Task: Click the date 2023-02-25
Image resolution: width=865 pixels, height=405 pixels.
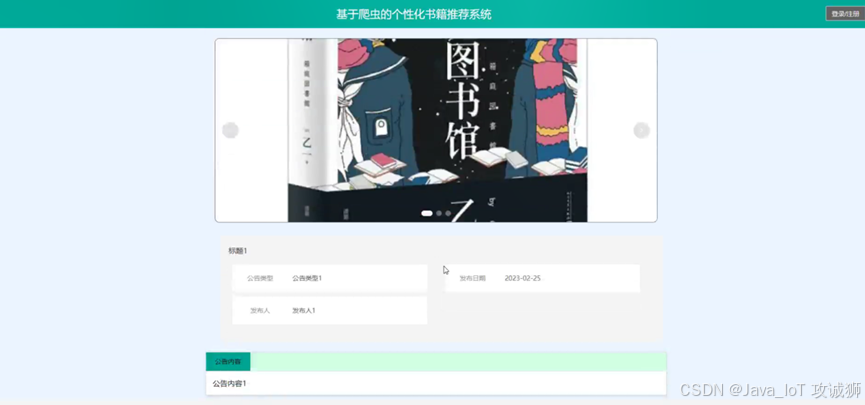Action: pos(522,279)
